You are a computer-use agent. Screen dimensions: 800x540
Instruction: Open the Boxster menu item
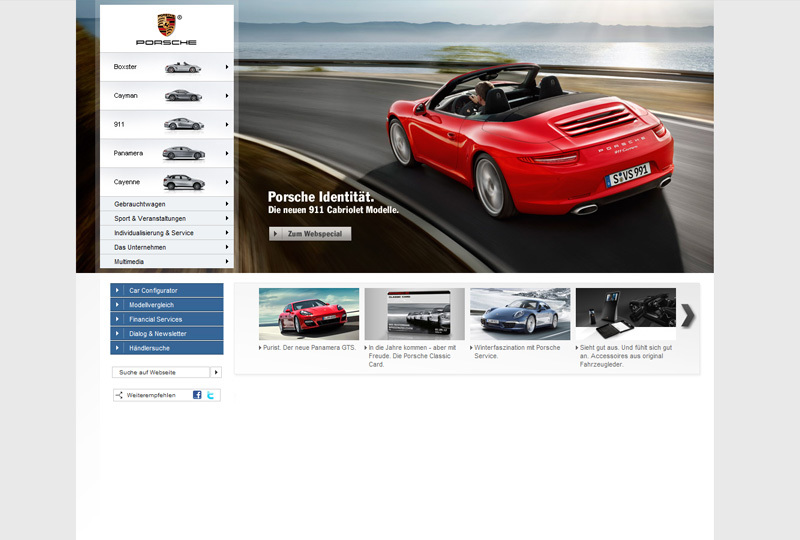pyautogui.click(x=167, y=67)
